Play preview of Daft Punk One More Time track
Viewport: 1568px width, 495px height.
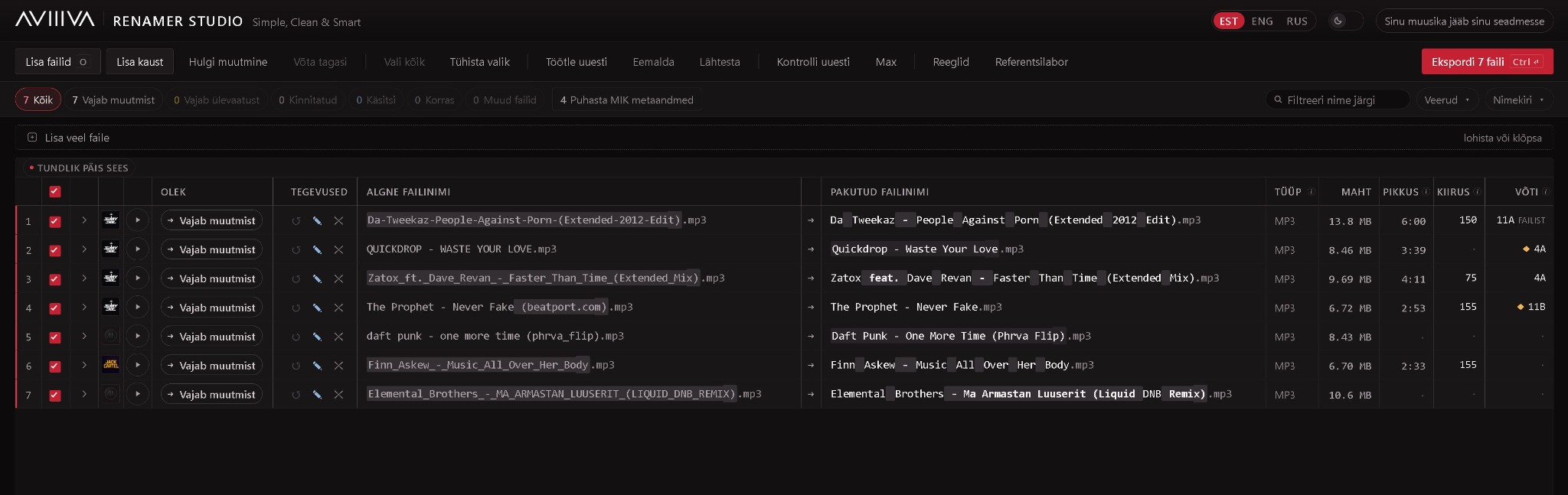[x=138, y=337]
